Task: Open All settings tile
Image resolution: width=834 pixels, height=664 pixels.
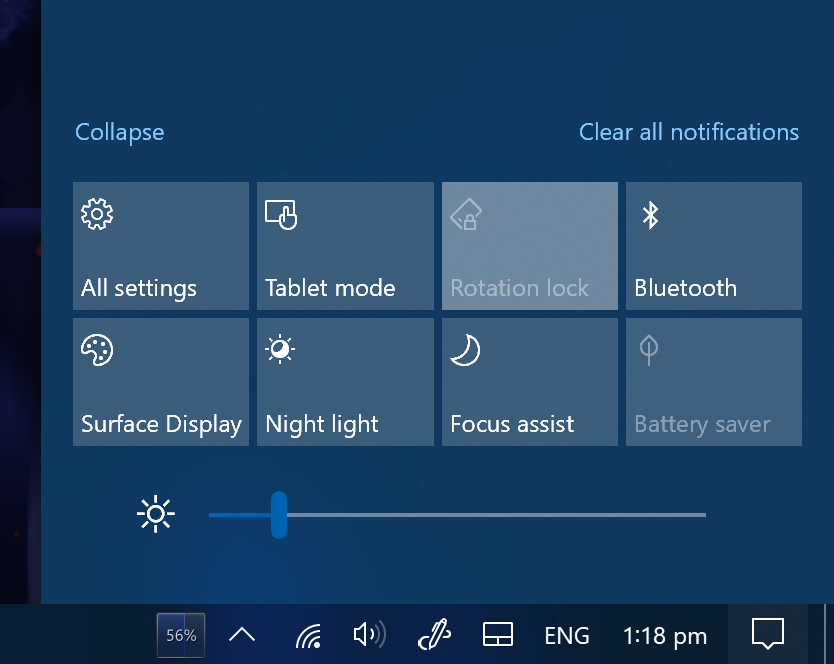Action: point(160,246)
